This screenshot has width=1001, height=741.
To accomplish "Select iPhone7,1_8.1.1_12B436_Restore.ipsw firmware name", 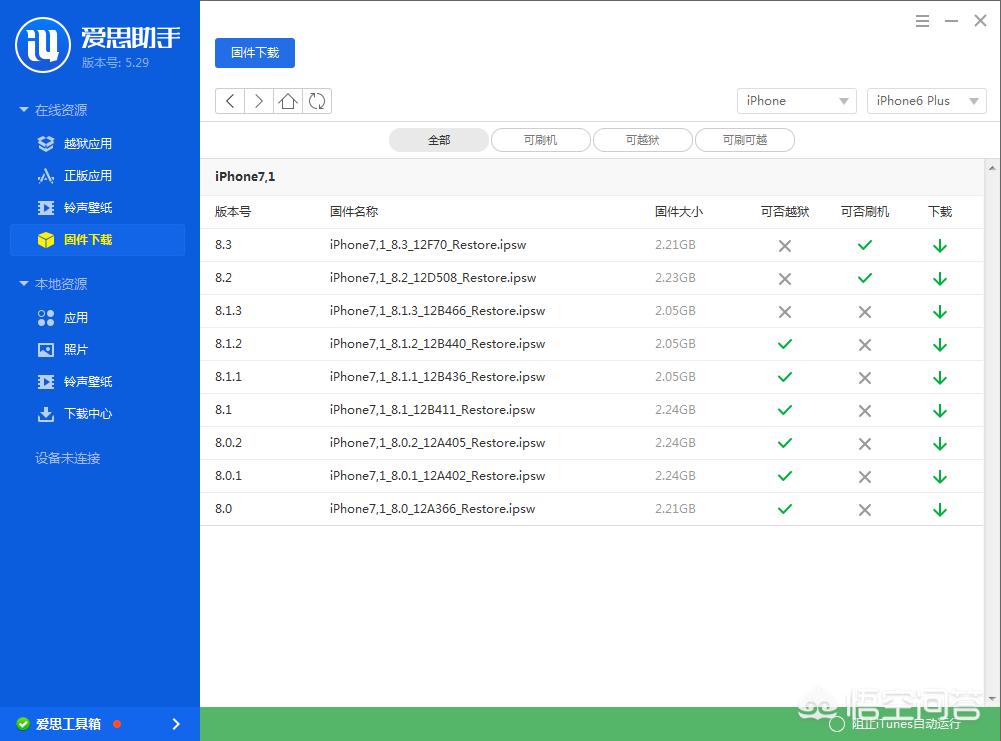I will tap(437, 377).
